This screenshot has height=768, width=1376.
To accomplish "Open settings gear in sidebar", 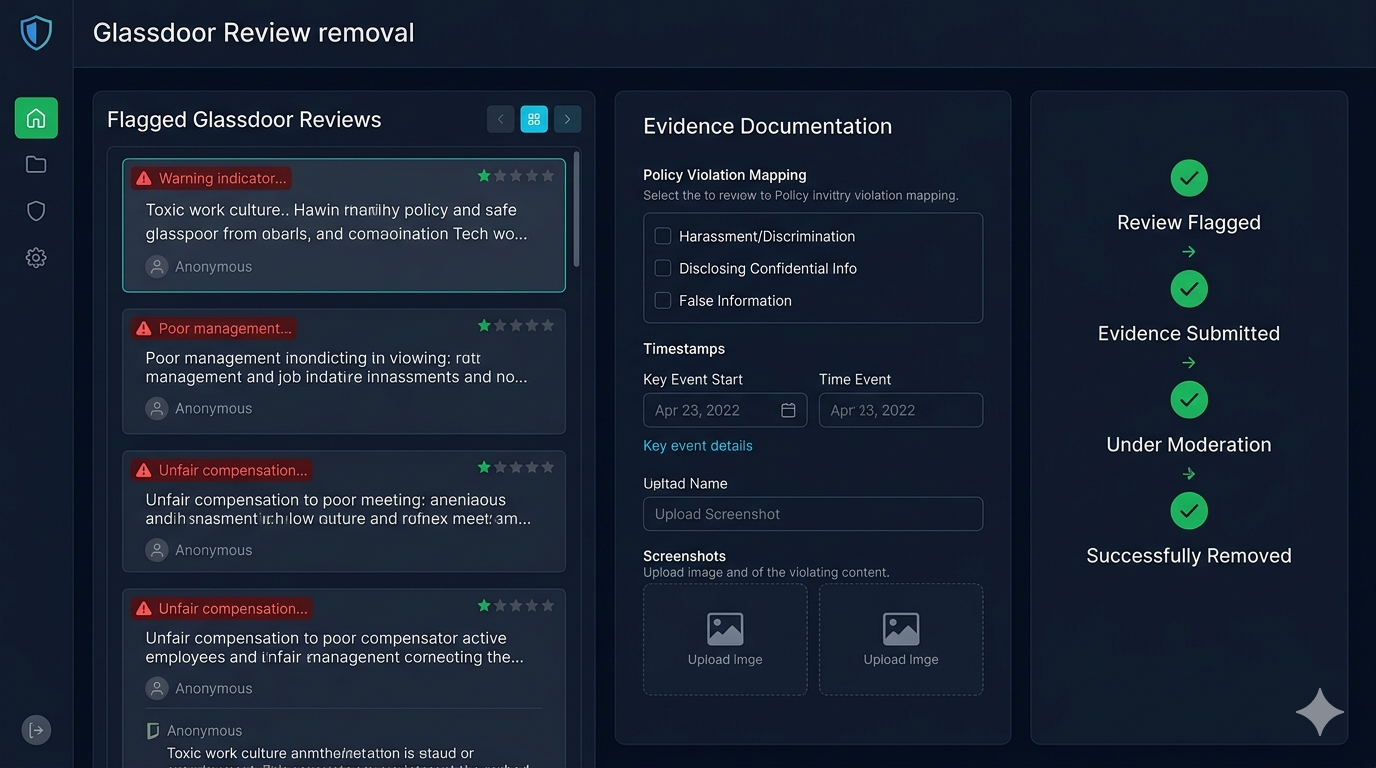I will point(36,258).
